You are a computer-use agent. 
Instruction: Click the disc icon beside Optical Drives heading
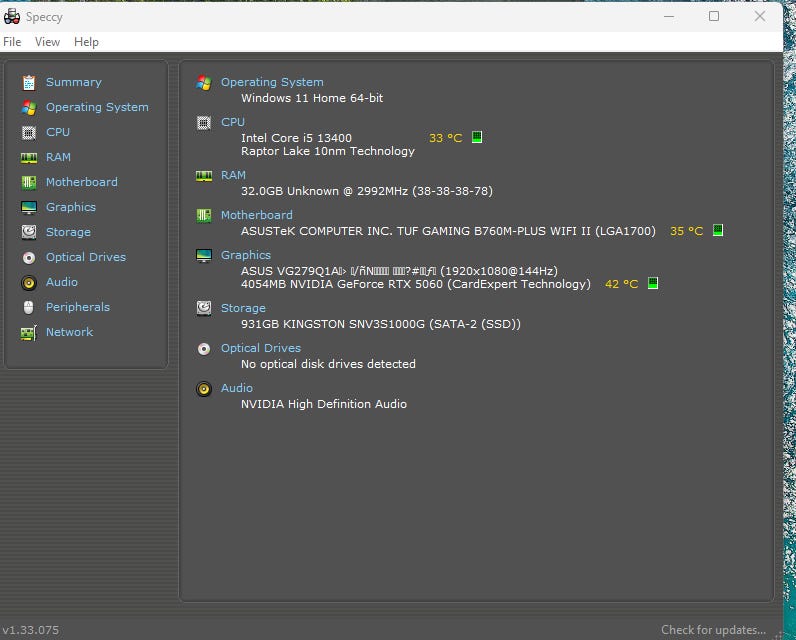tap(204, 349)
